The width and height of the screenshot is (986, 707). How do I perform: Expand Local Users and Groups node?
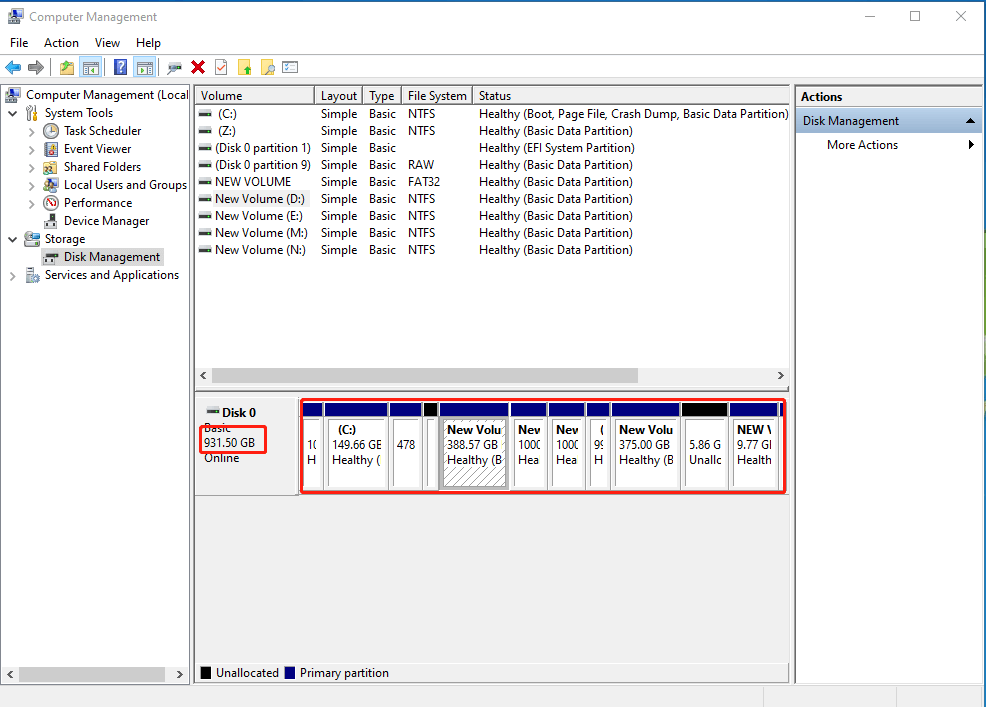coord(31,186)
